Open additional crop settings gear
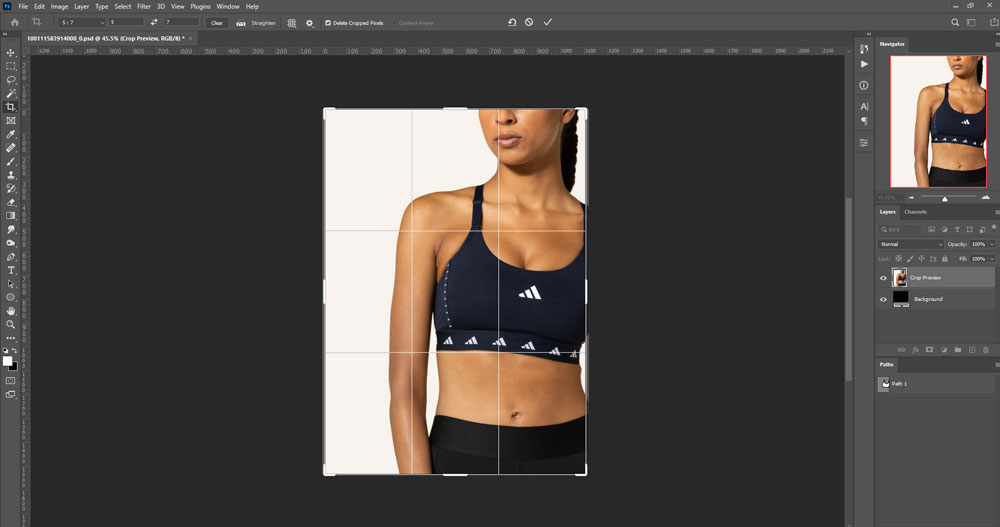Image resolution: width=1000 pixels, height=527 pixels. (309, 23)
